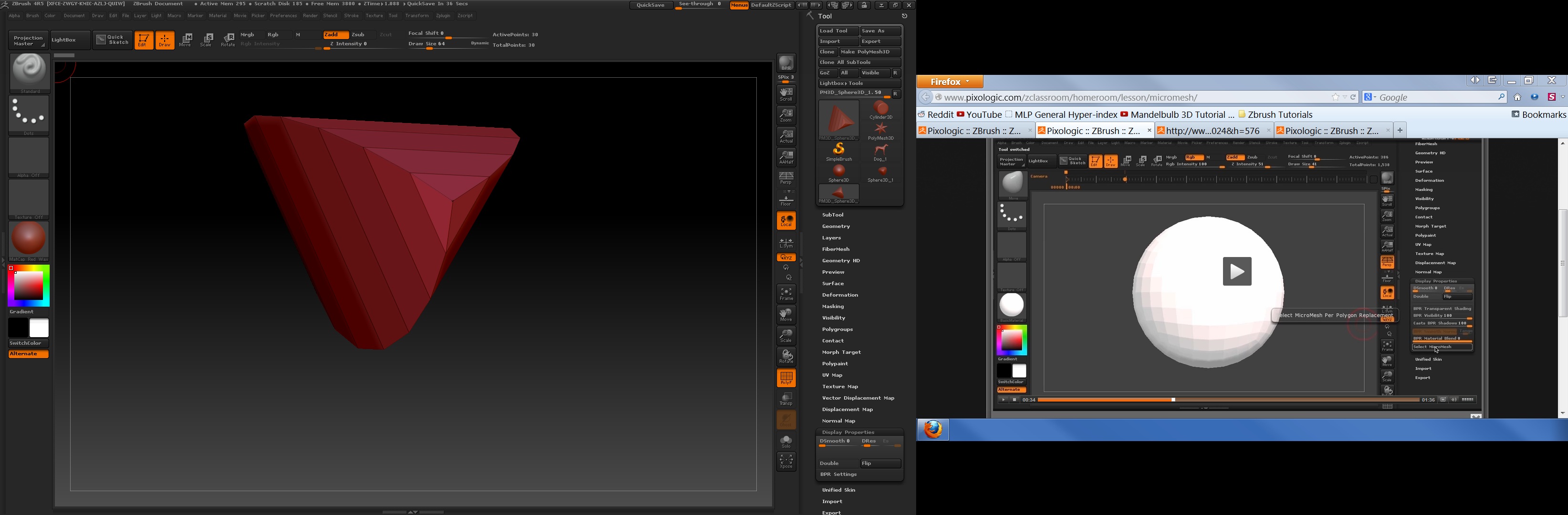Screen dimensions: 1568x515
Task: Disable Local symmetry toggle
Action: 786,220
